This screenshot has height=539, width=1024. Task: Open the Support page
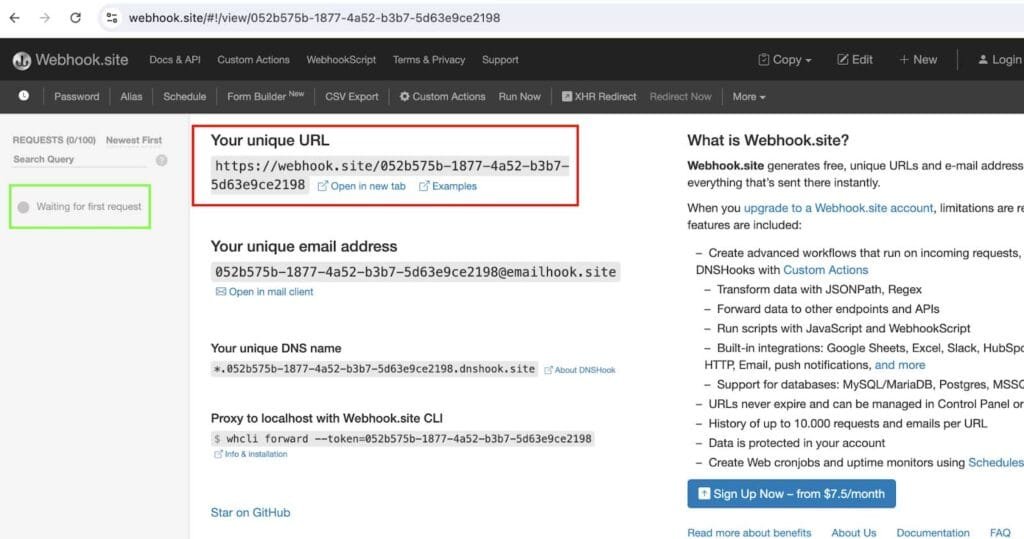coord(500,59)
